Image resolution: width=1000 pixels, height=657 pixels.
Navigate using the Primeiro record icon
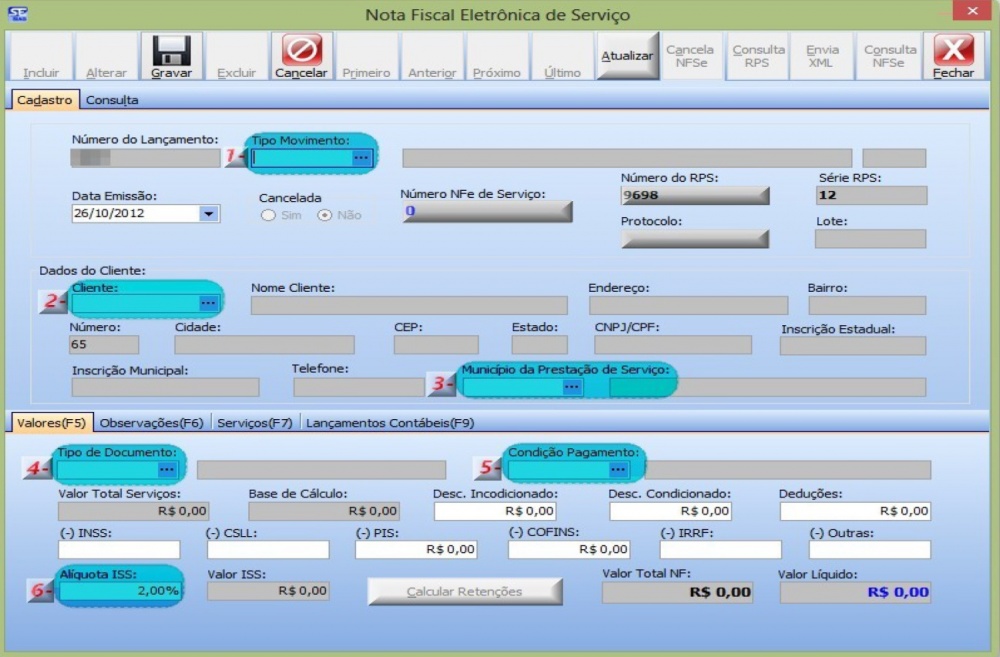click(x=366, y=57)
